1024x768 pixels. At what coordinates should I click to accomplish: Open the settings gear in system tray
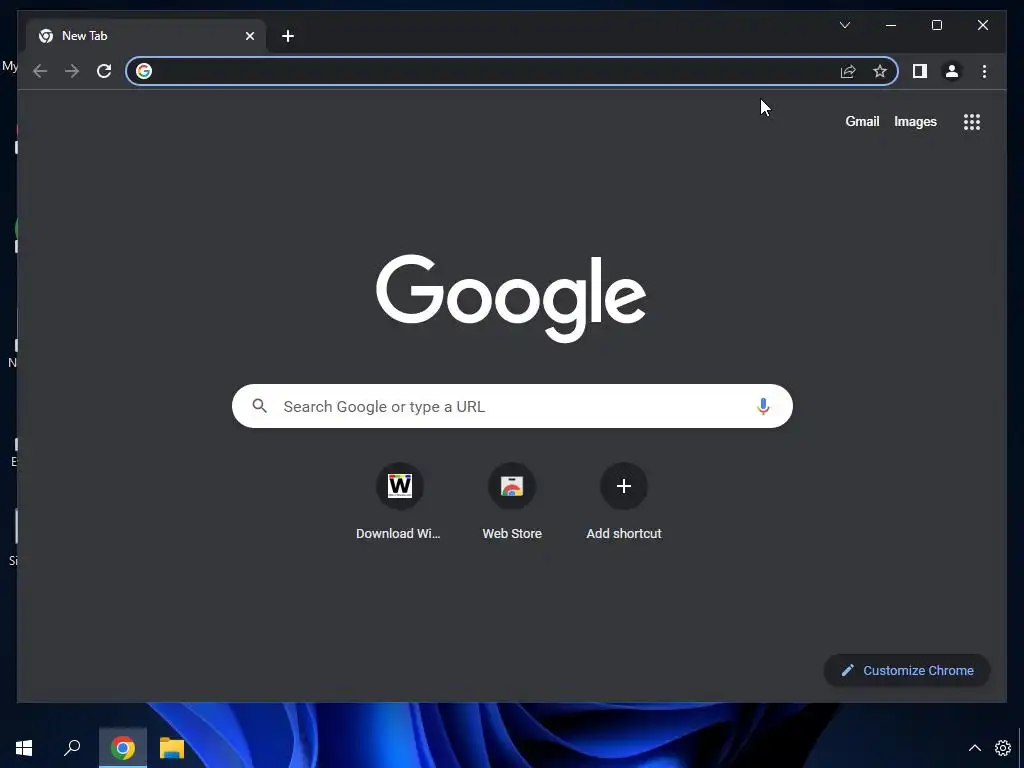click(x=1002, y=748)
